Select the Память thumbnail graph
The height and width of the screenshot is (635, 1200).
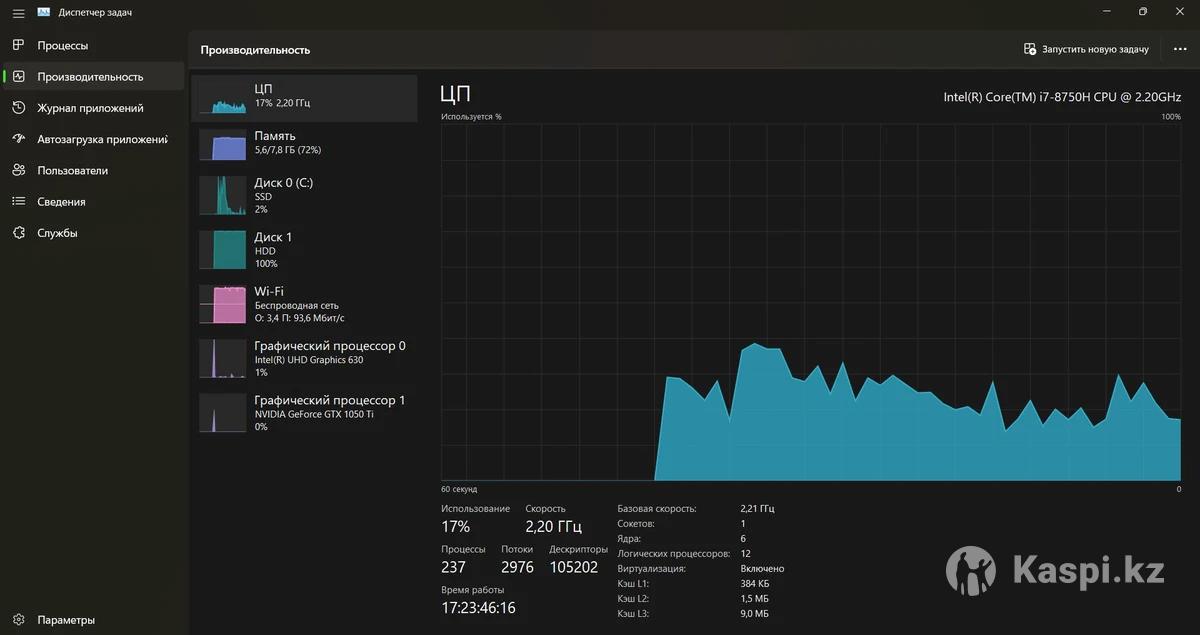coord(222,145)
